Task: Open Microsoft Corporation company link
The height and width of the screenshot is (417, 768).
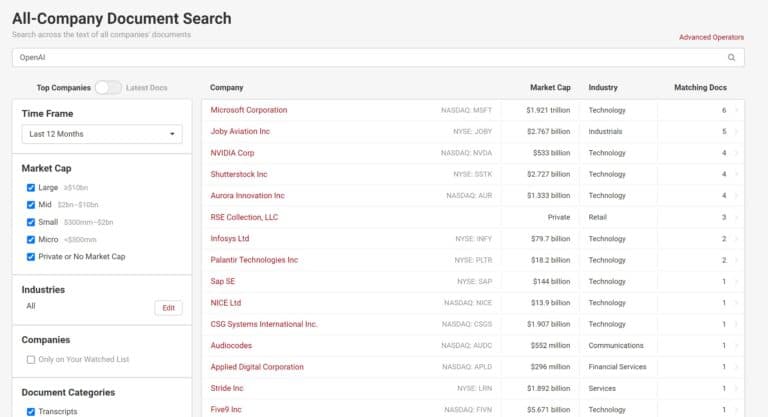Action: (249, 110)
